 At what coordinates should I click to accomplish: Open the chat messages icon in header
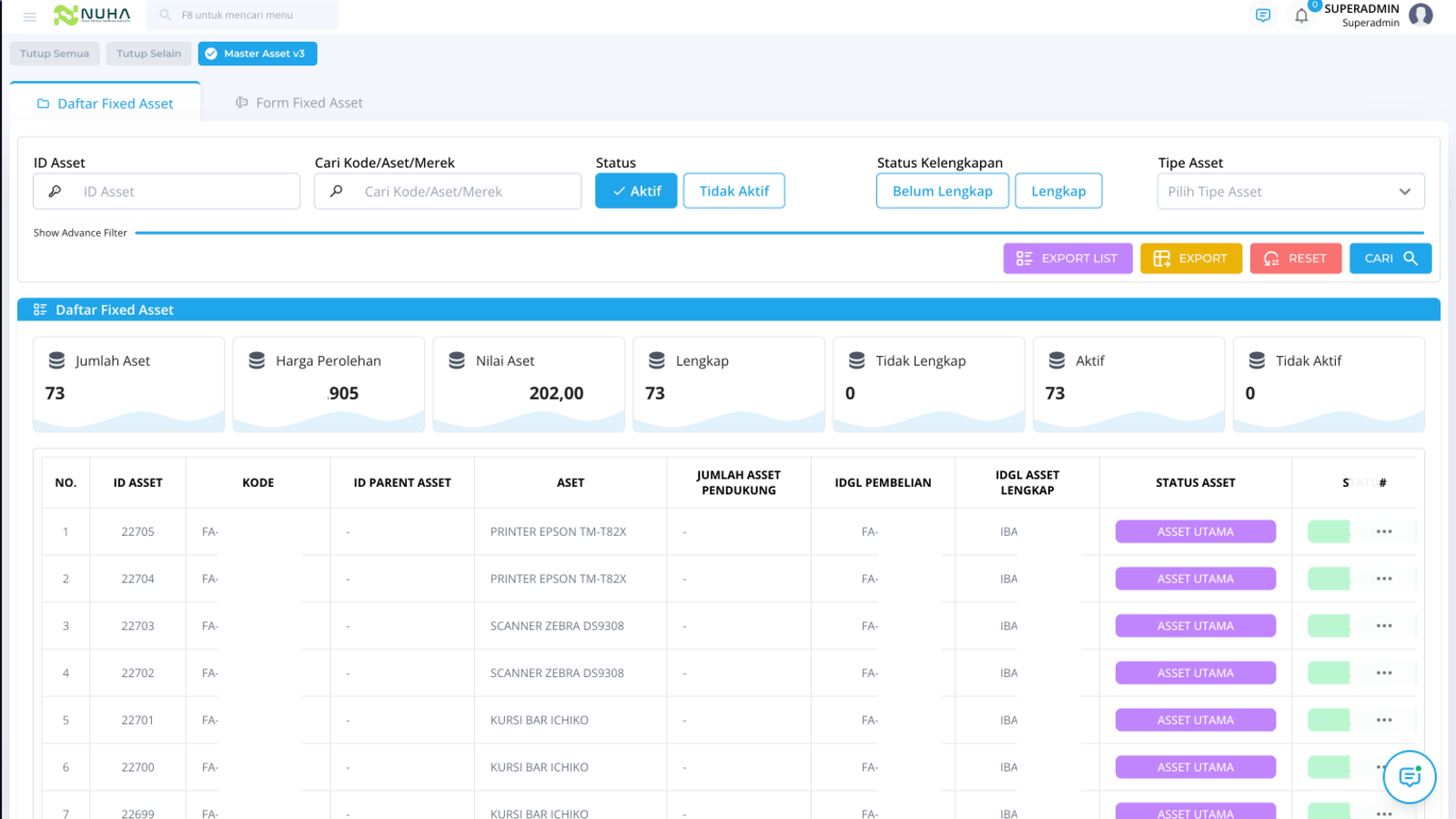pyautogui.click(x=1262, y=15)
